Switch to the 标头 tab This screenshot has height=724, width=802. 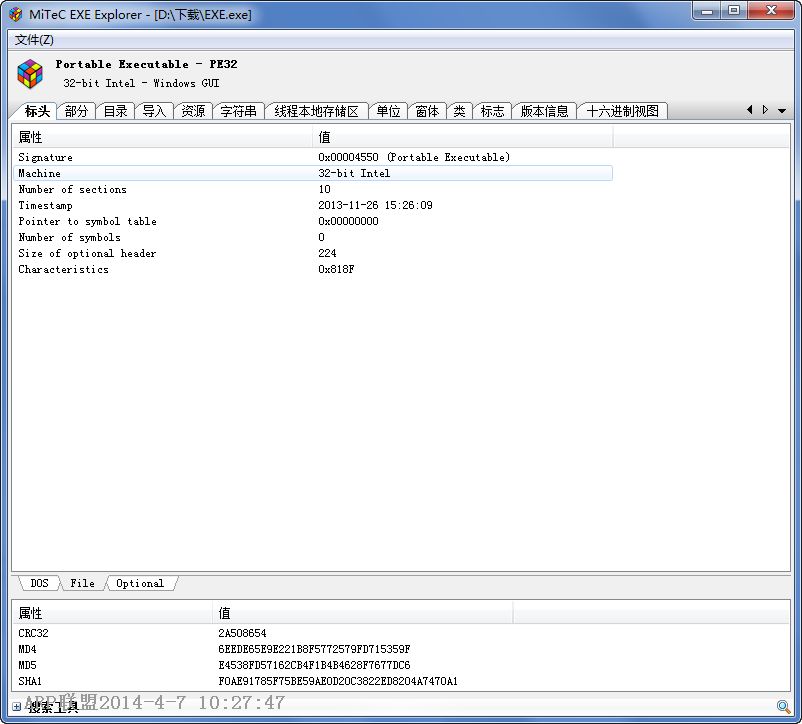coord(37,111)
